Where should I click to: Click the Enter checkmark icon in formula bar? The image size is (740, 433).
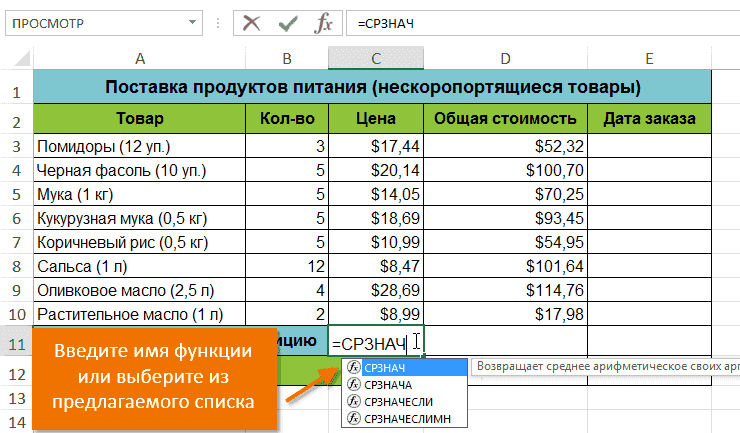coord(288,22)
